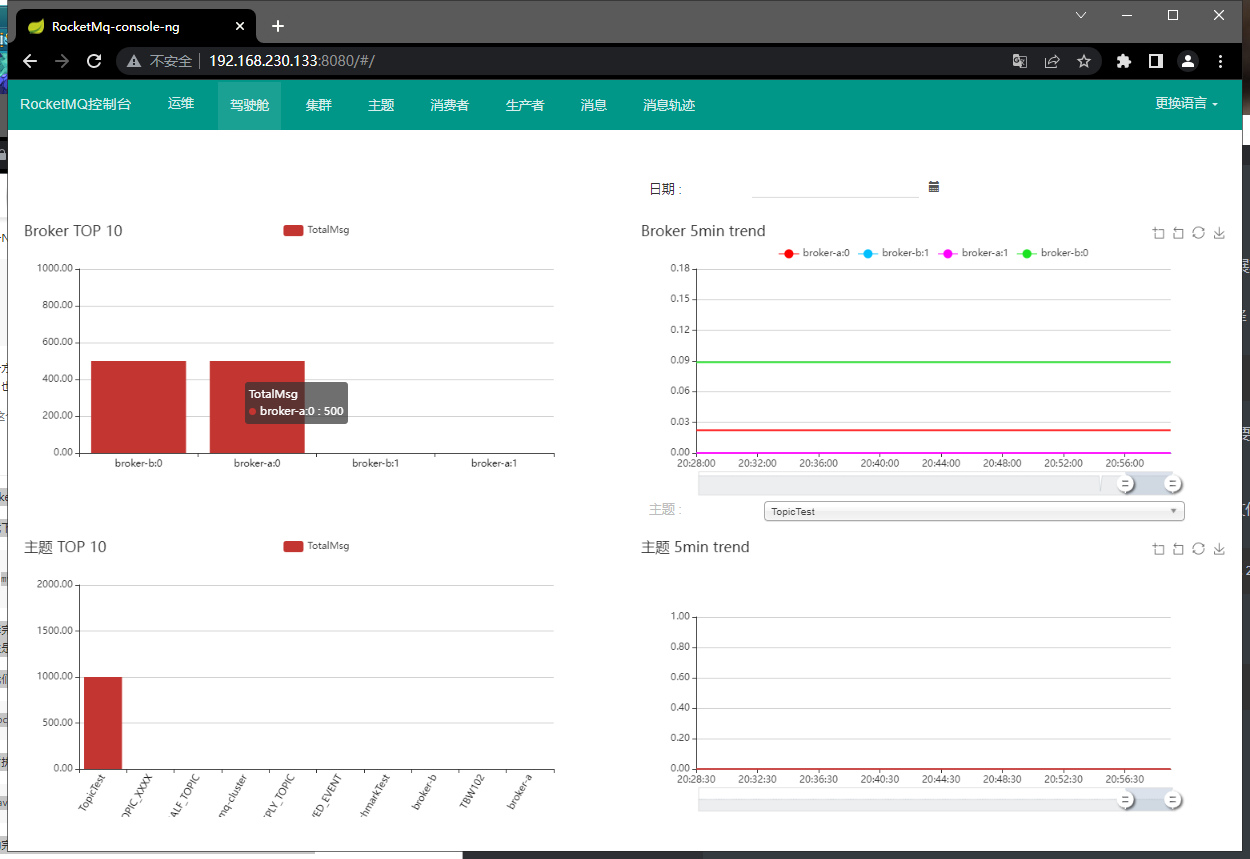Download the 主题 5min trend chart image

1219,549
